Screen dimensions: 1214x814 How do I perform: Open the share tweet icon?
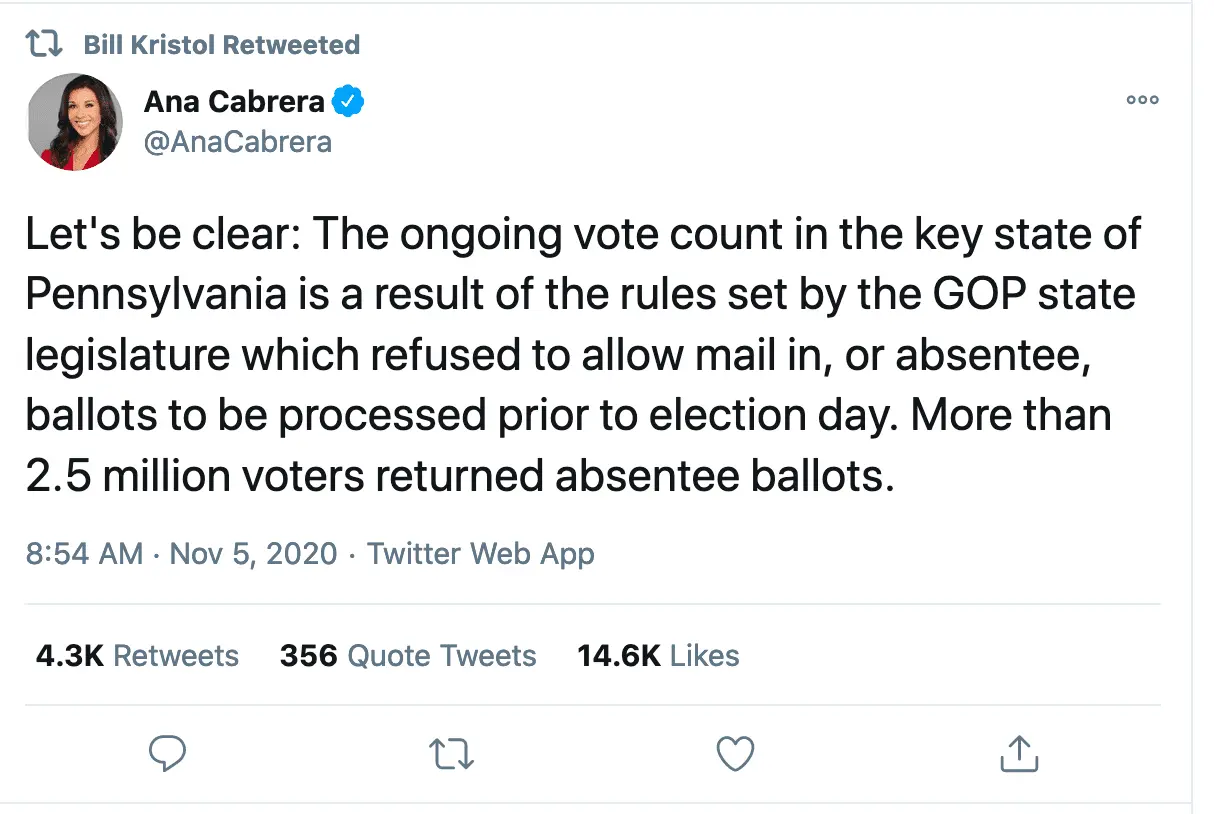[x=1019, y=753]
